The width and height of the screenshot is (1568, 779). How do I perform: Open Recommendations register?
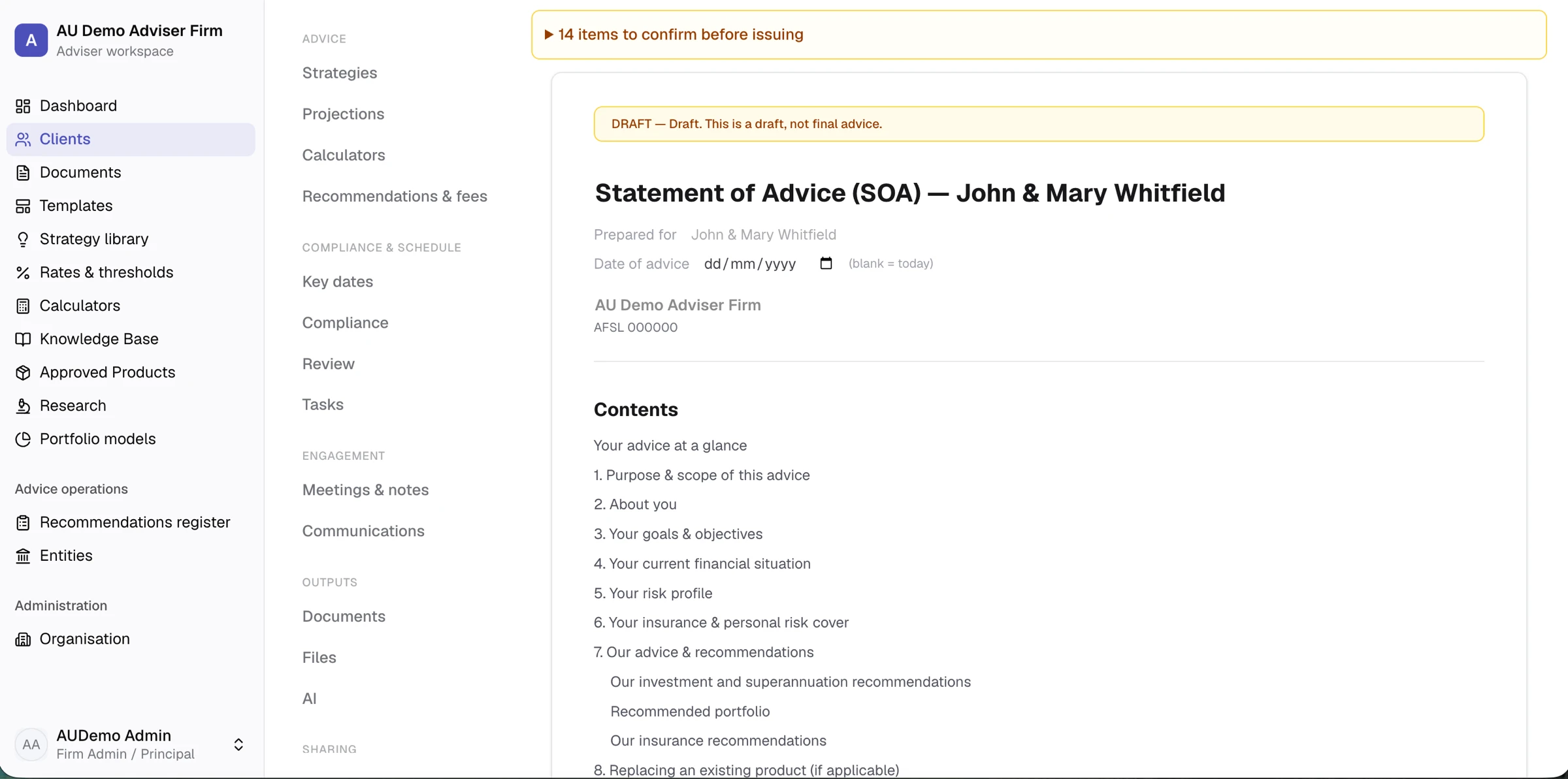131,522
